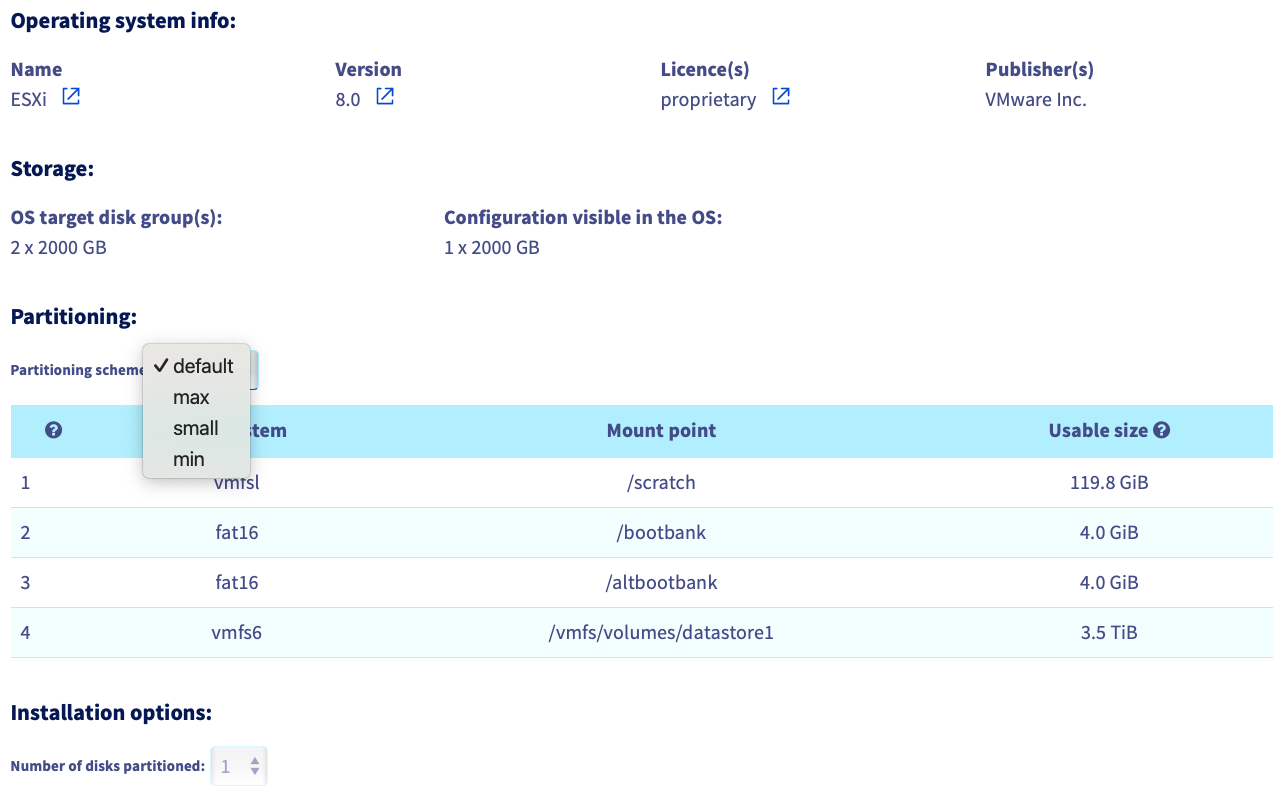Image resolution: width=1284 pixels, height=798 pixels.
Task: Click the 3.5 TiB usable size value
Action: 1109,633
